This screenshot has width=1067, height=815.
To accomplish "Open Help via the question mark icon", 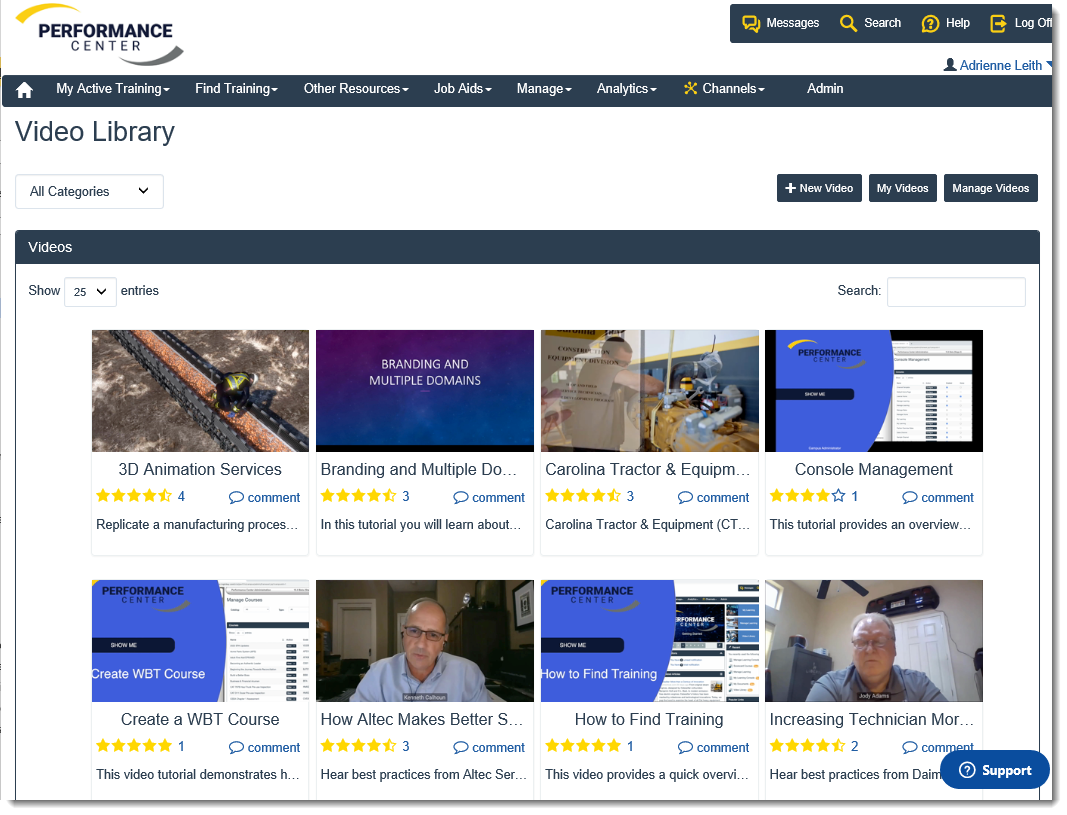I will point(930,24).
